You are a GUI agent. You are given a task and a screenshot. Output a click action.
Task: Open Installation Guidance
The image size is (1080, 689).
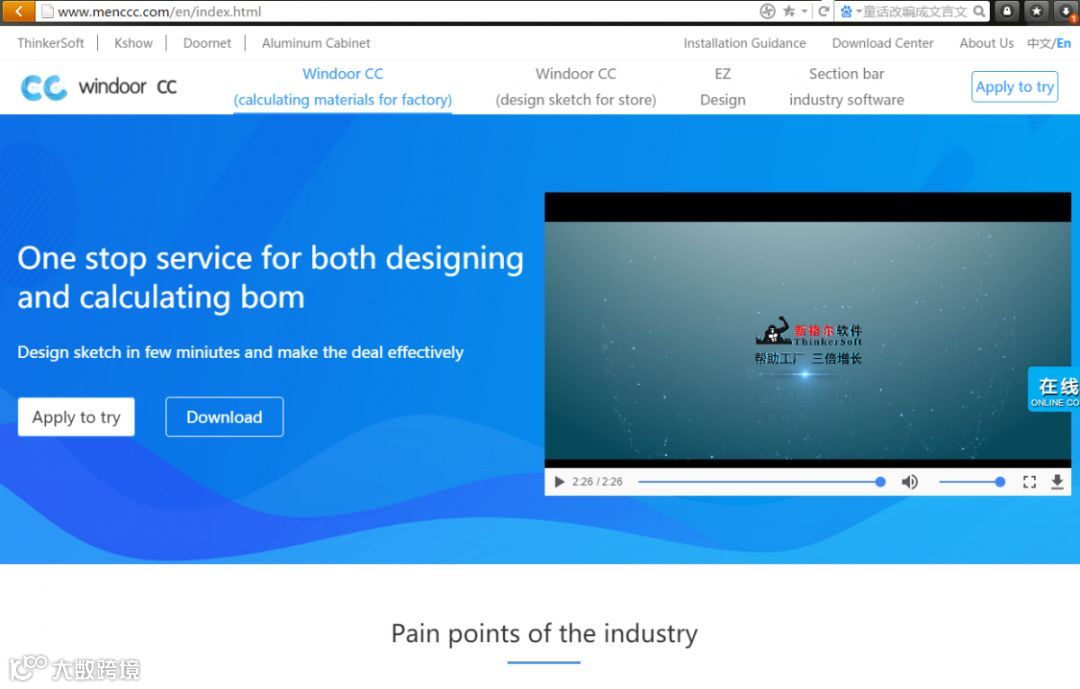[745, 43]
